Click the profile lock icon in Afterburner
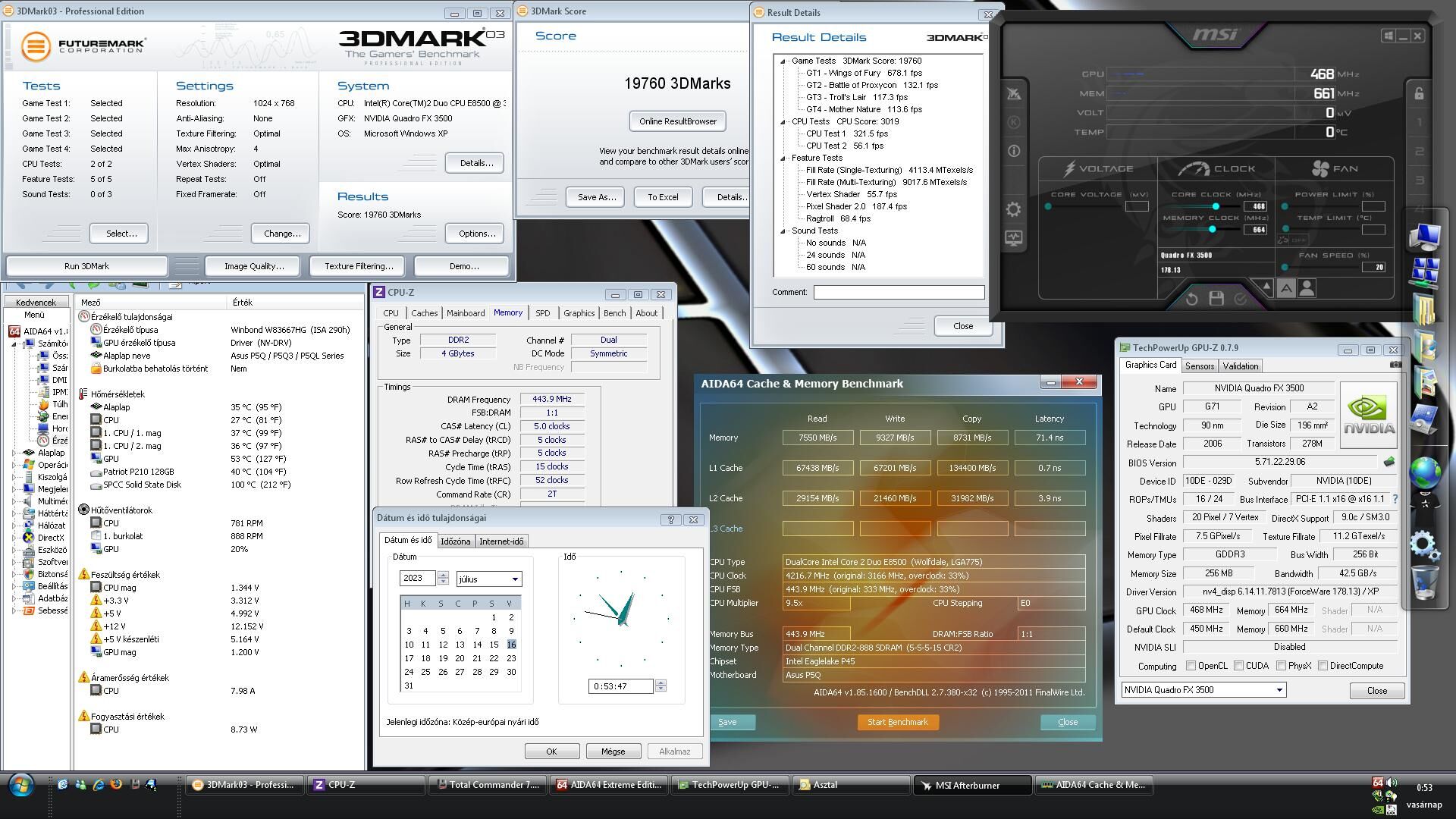Viewport: 1456px width, 819px height. 1419,93
